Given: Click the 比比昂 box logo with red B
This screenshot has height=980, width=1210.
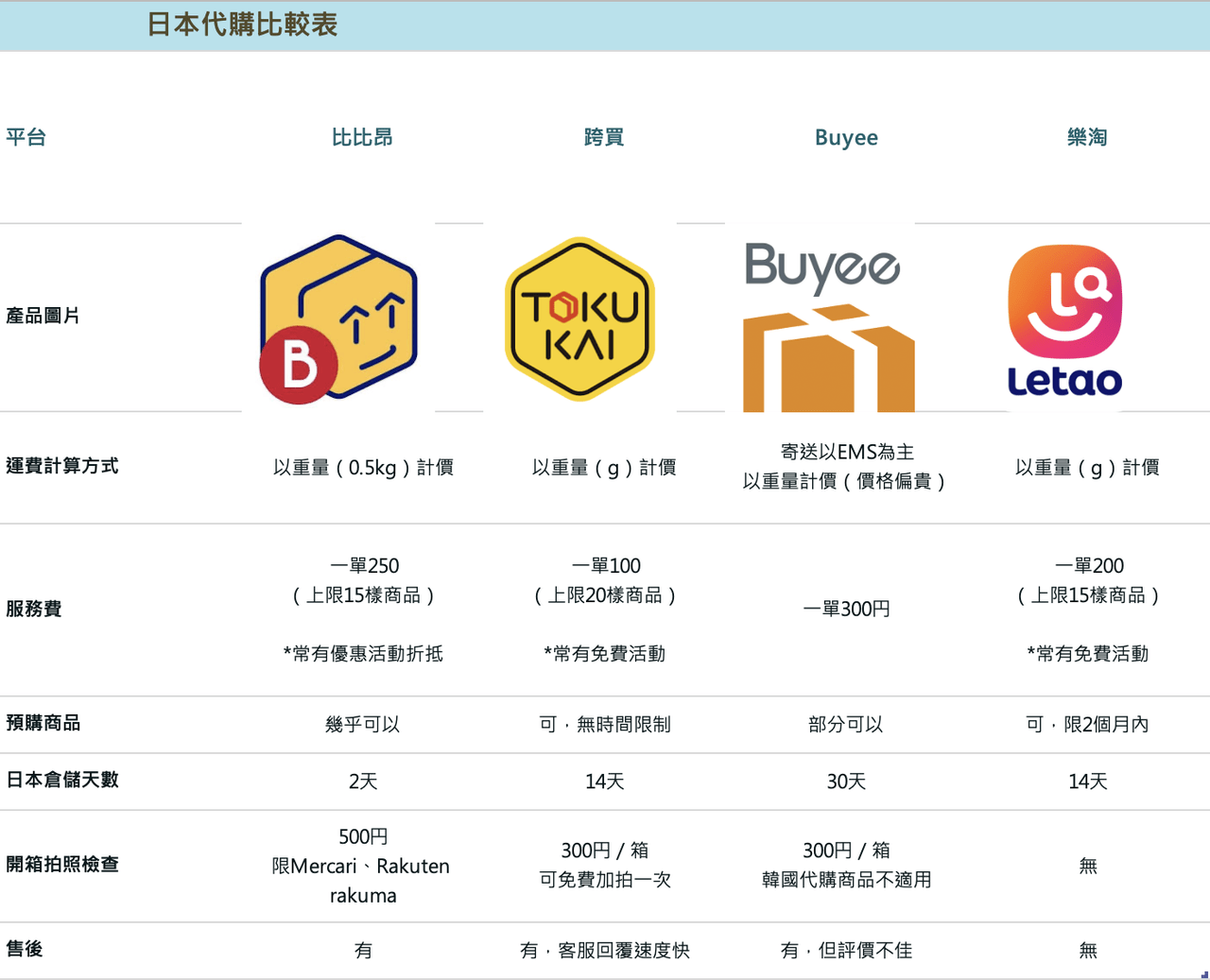Looking at the screenshot, I should click(x=338, y=318).
